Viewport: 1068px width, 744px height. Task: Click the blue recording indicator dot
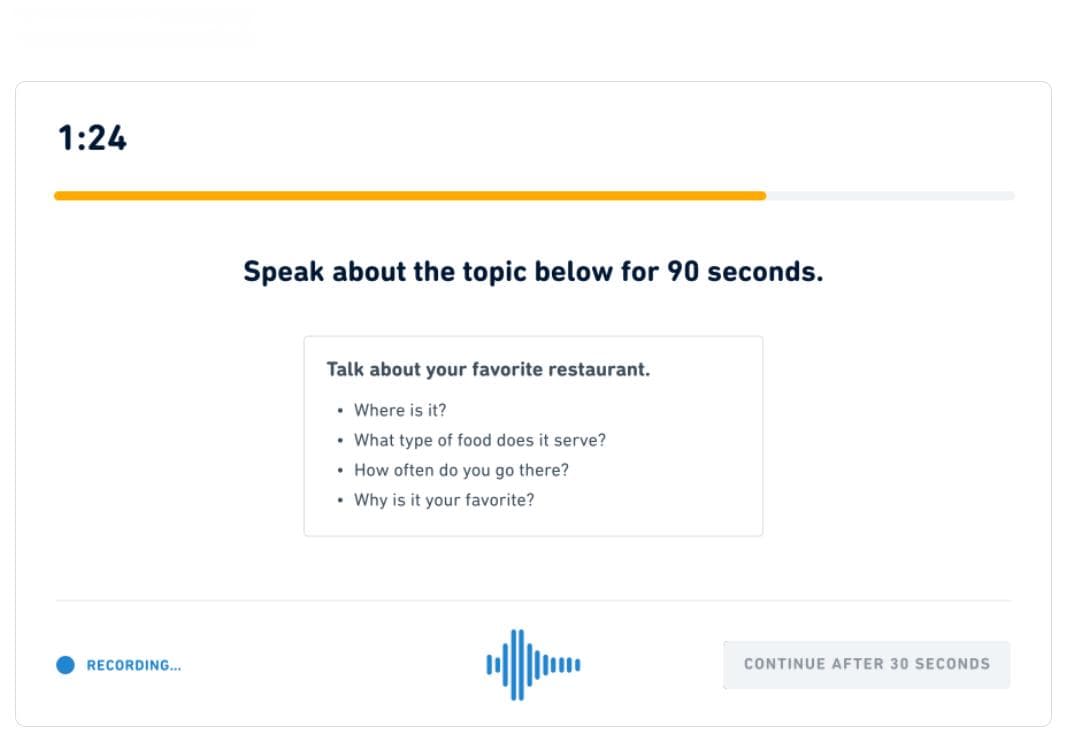point(65,665)
